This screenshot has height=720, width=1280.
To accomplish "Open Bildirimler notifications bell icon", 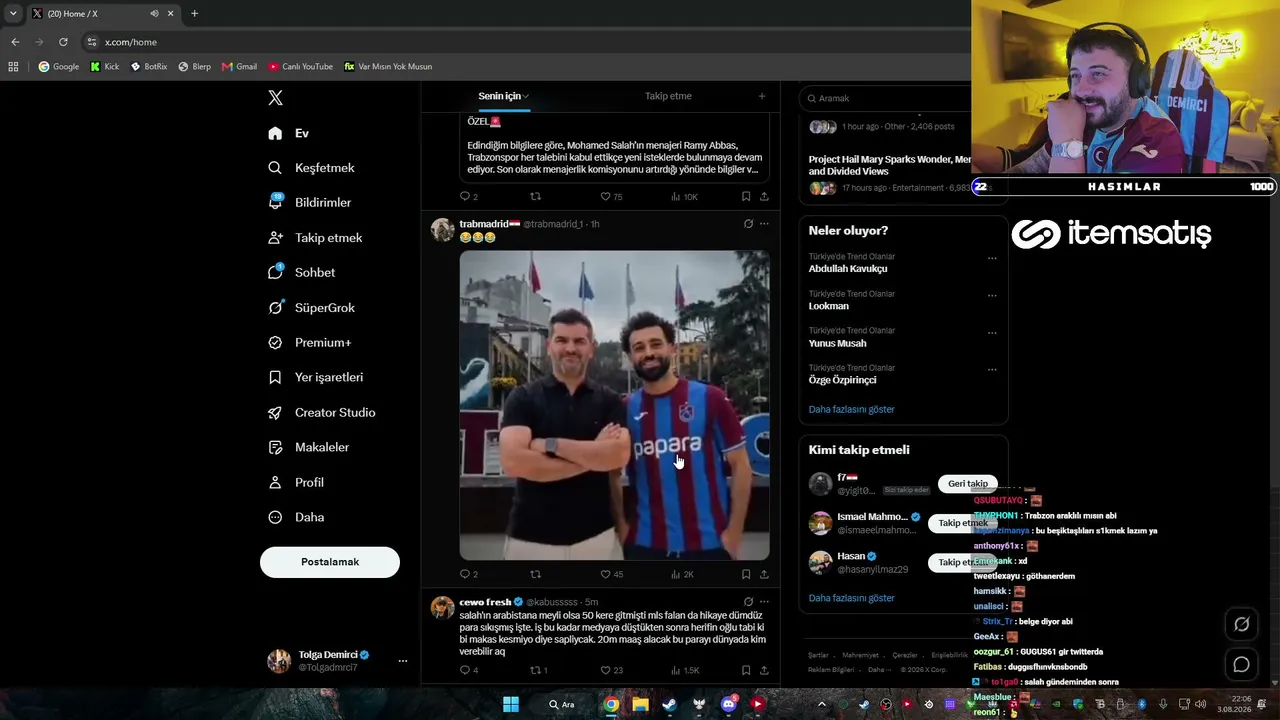I will click(x=275, y=202).
